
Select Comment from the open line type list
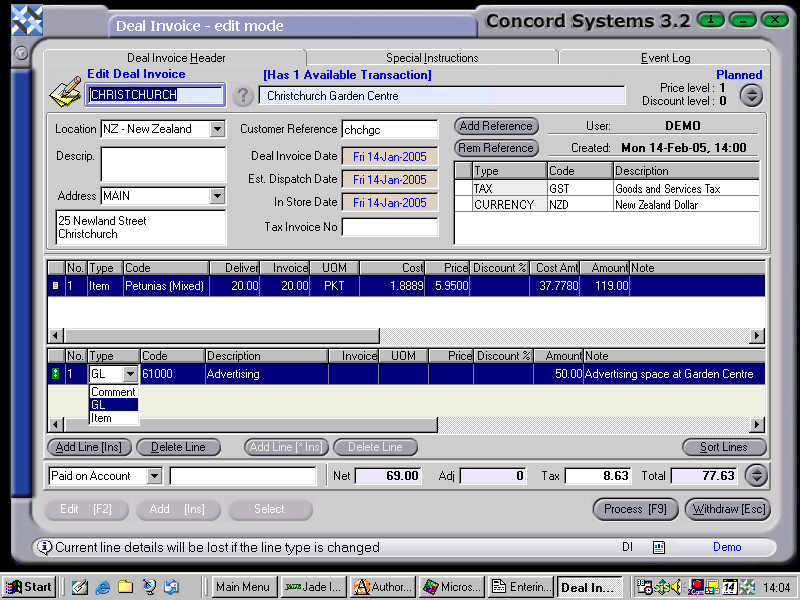point(113,393)
